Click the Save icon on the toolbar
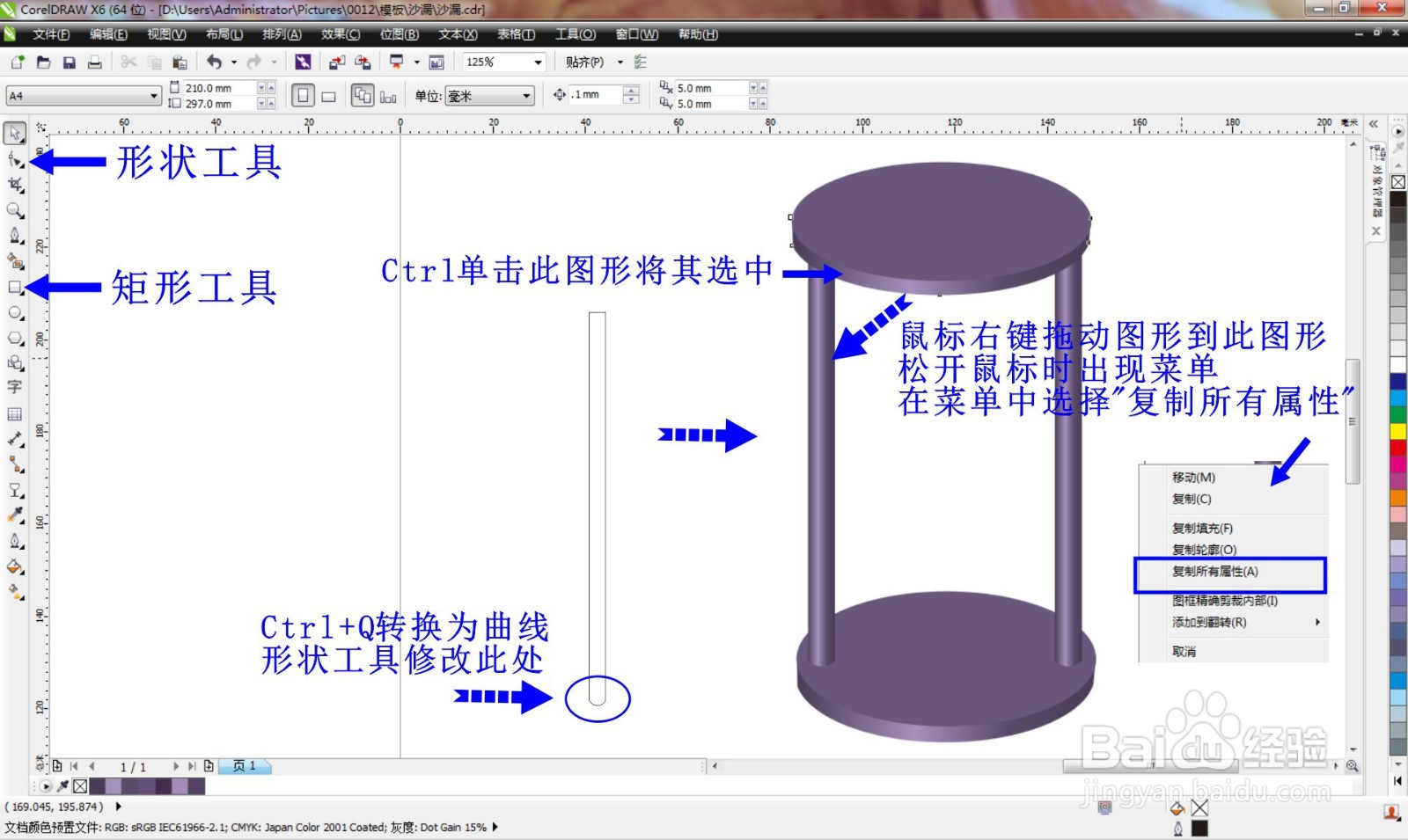 [69, 62]
